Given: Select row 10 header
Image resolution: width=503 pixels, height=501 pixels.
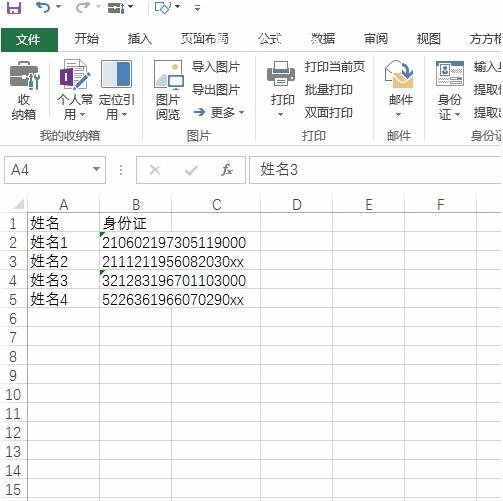Looking at the screenshot, I should click(13, 394).
